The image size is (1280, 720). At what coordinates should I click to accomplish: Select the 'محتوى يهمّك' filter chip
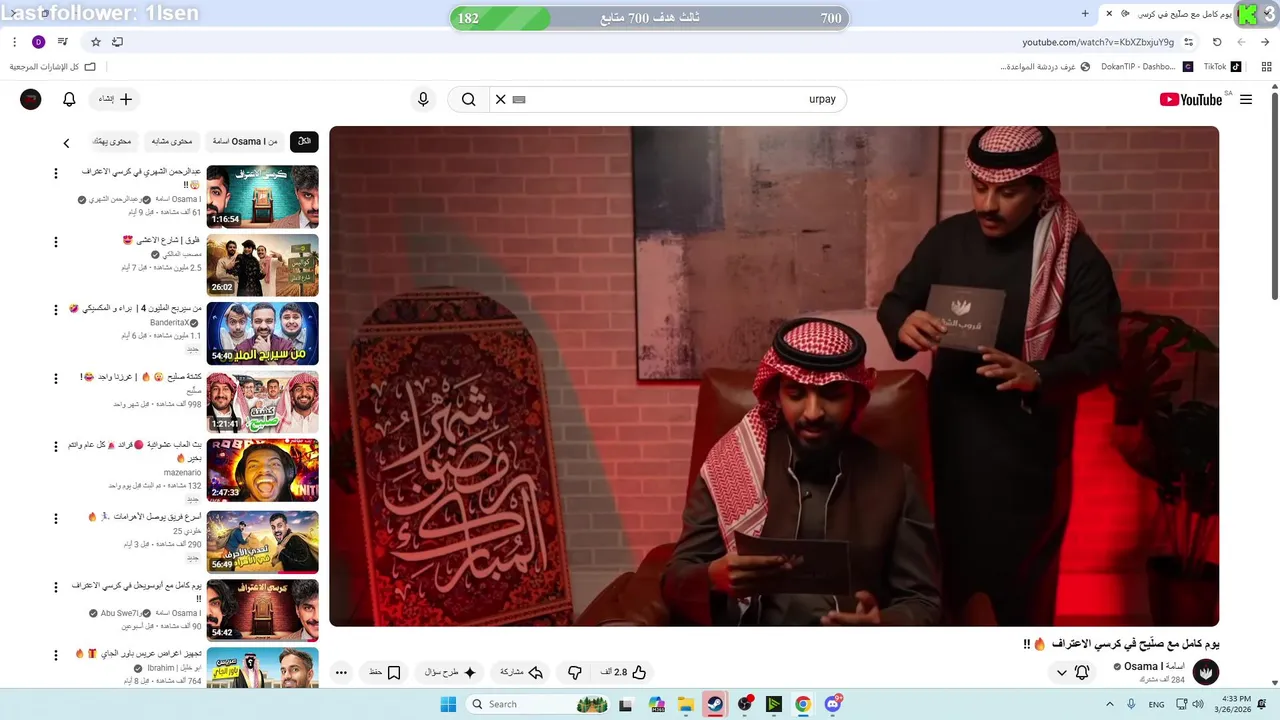[112, 142]
